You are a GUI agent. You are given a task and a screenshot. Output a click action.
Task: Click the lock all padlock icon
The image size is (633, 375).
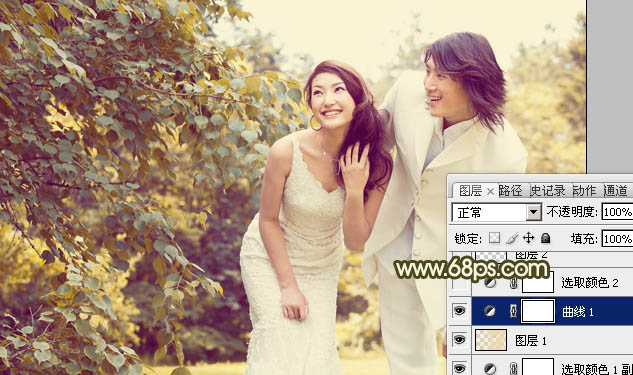pos(545,238)
